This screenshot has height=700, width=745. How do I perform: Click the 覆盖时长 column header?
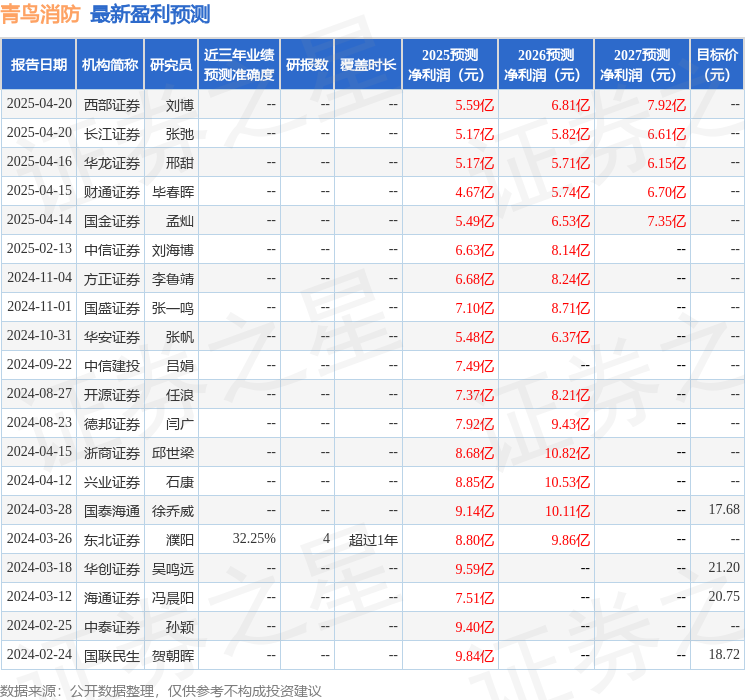tap(368, 65)
